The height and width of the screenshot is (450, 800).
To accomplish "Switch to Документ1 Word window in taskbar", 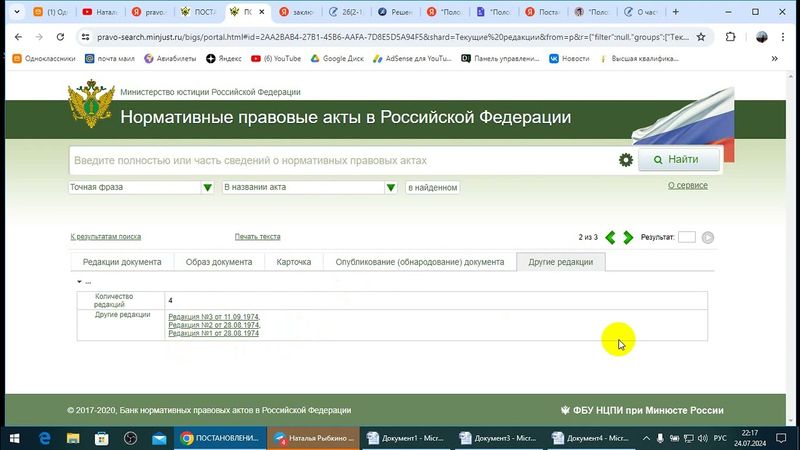I will point(406,438).
